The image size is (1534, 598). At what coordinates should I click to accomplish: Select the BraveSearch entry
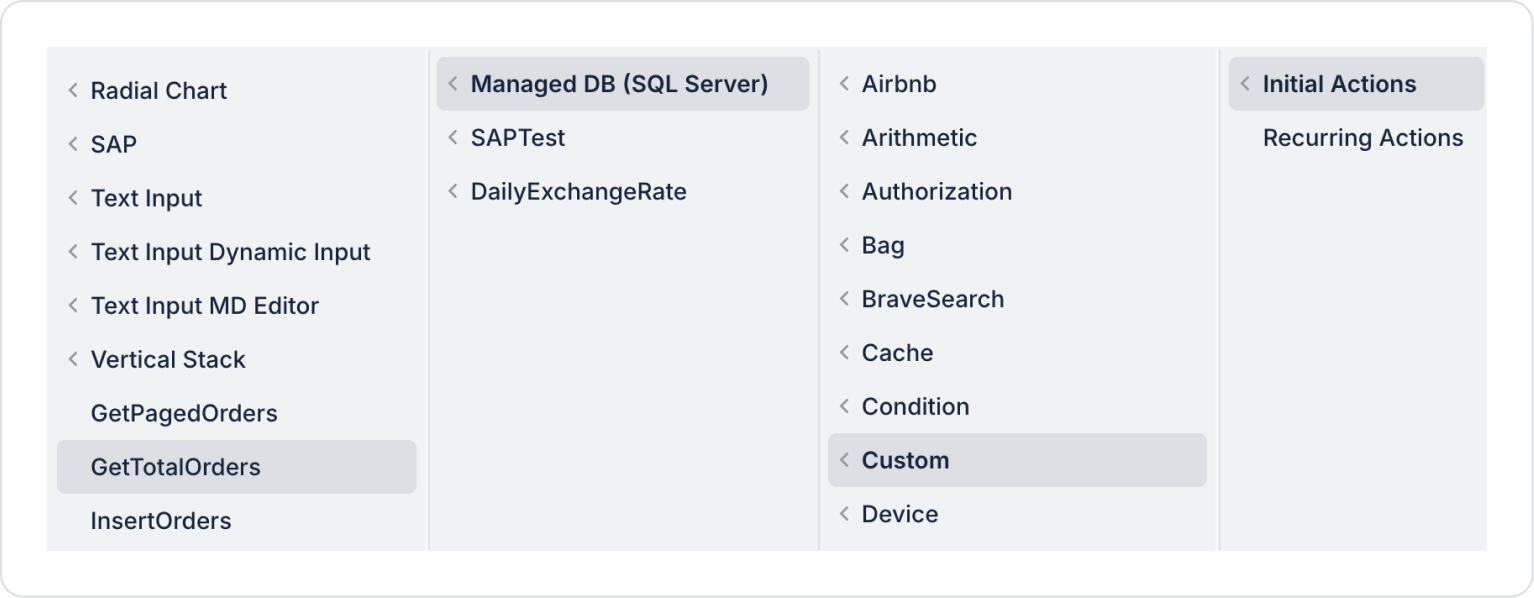(x=933, y=299)
